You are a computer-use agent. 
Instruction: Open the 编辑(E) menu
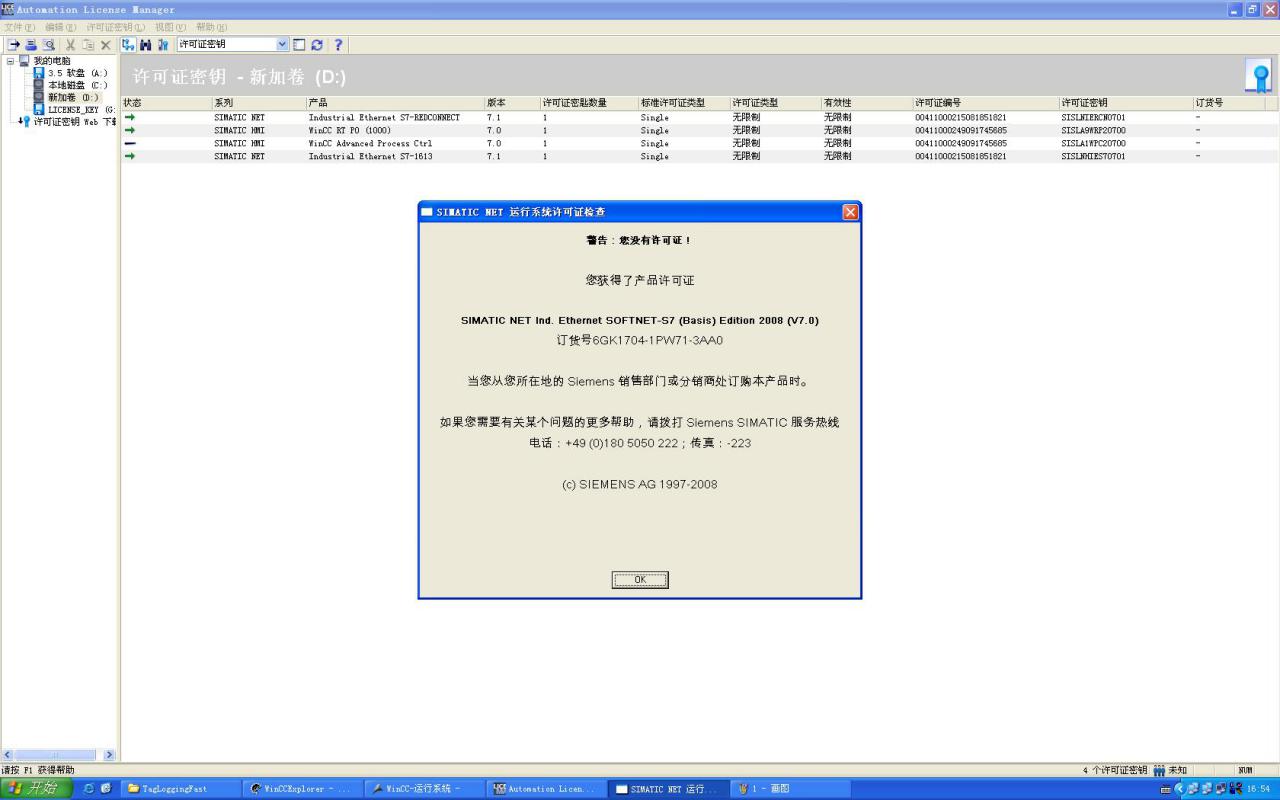coord(60,27)
